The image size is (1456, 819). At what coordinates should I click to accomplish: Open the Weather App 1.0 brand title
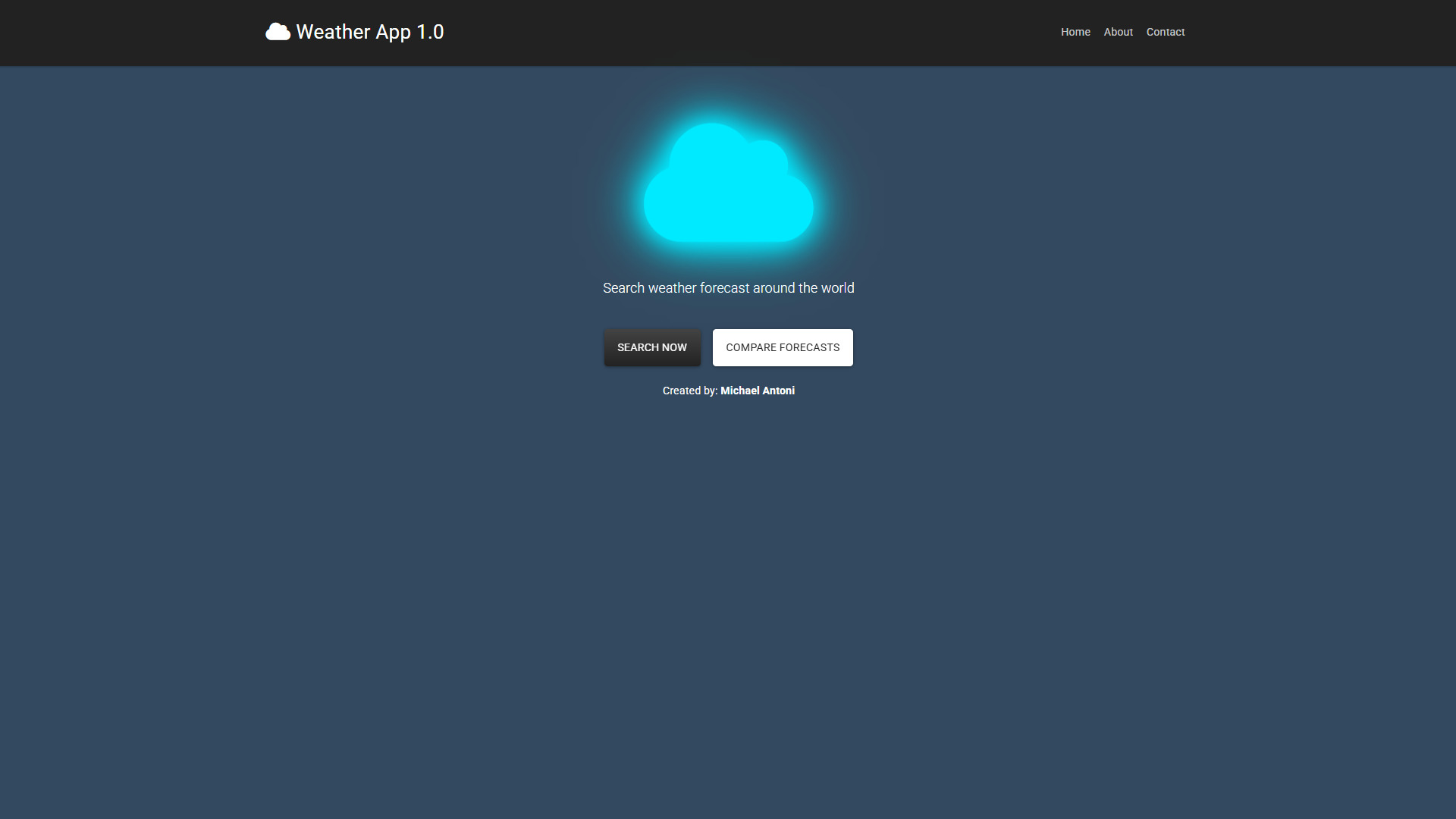[x=369, y=32]
